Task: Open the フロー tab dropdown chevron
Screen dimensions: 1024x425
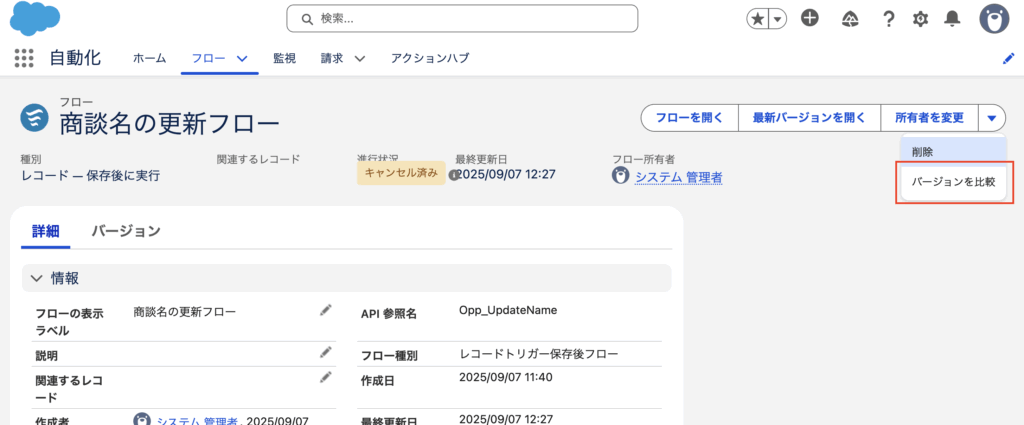Action: [x=241, y=59]
